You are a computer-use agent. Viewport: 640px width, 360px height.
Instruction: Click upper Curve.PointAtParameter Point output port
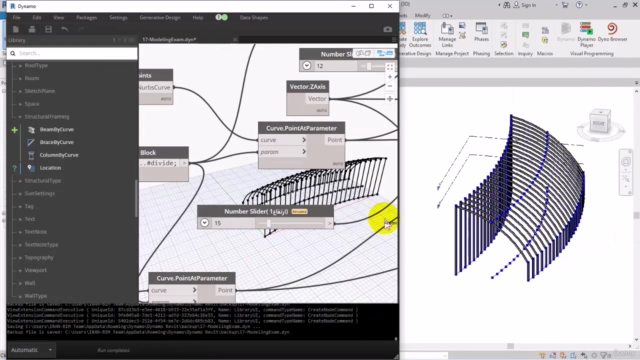coord(335,140)
